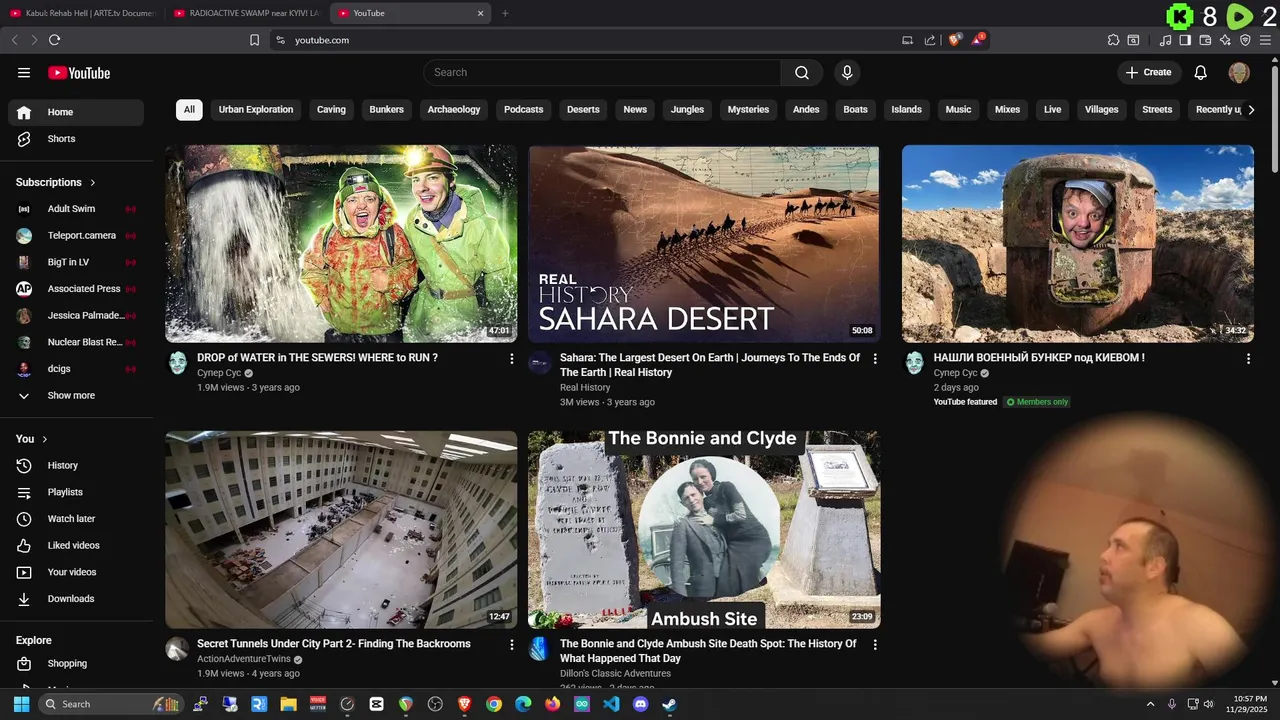Select the Archaeology chip
The width and height of the screenshot is (1280, 720).
point(454,109)
